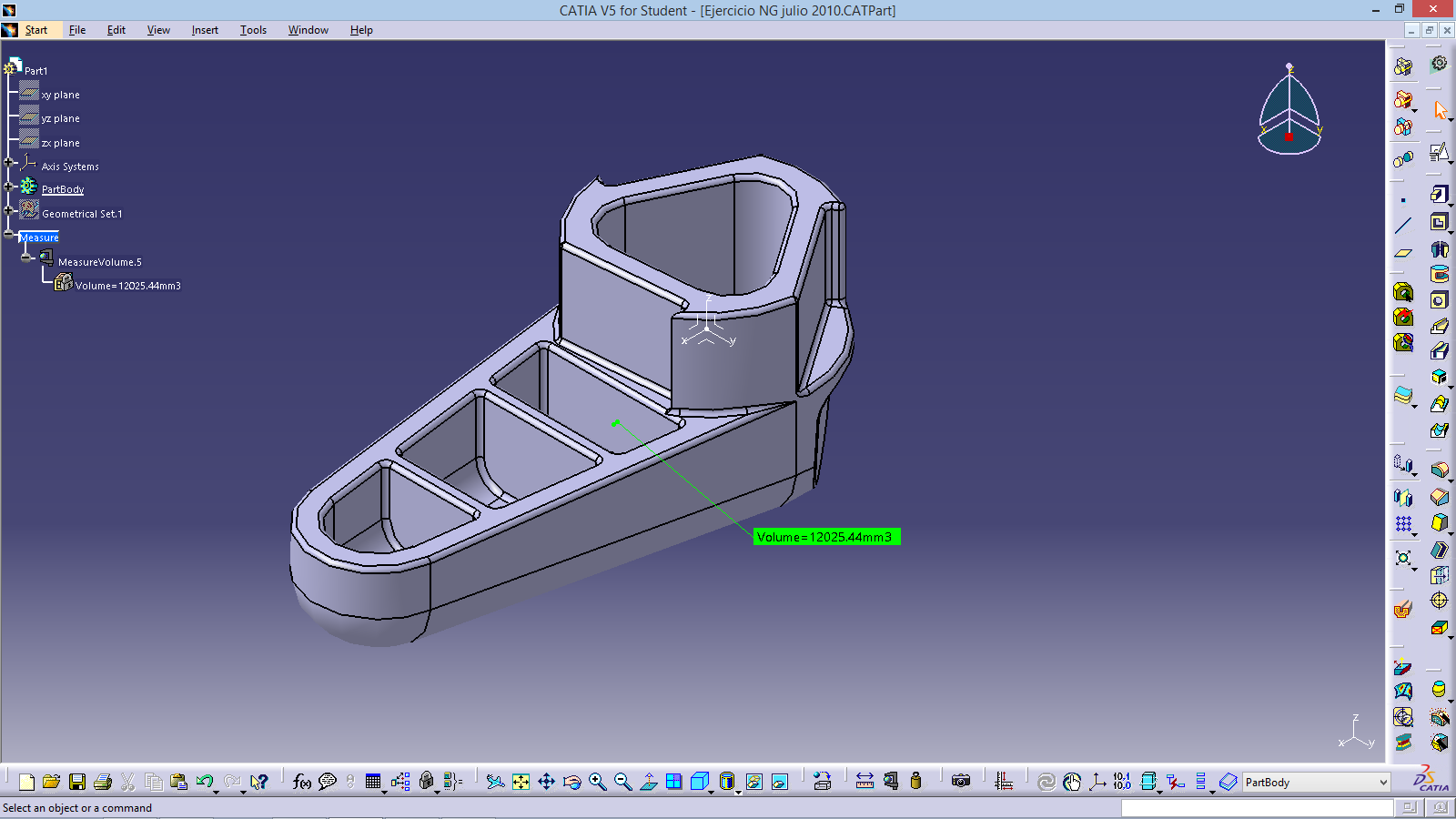Open the PartBody combo box
Image resolution: width=1456 pixels, height=819 pixels.
tap(1317, 783)
